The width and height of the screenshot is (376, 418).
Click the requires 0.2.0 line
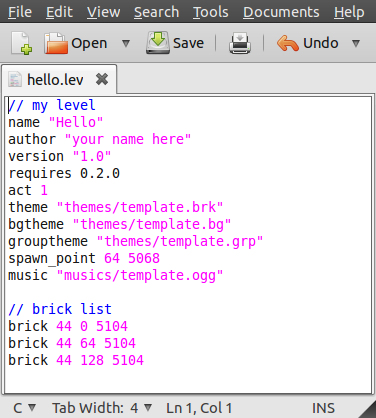[64, 173]
